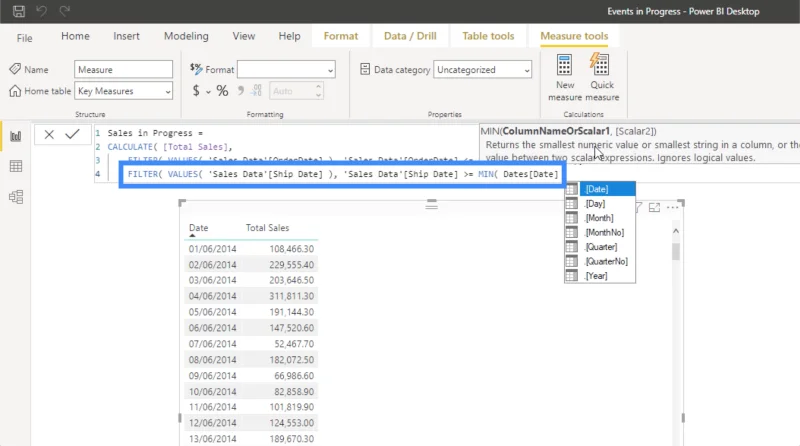This screenshot has height=446, width=800.
Task: Switch to the Insert ribbon tab
Action: click(126, 36)
